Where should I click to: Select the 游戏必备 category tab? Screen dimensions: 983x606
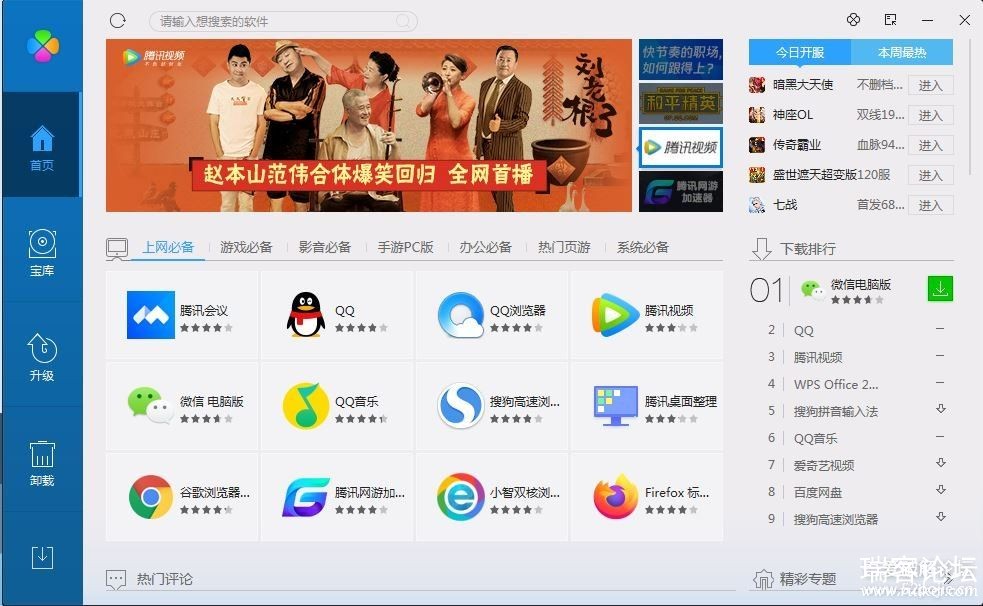pos(246,247)
